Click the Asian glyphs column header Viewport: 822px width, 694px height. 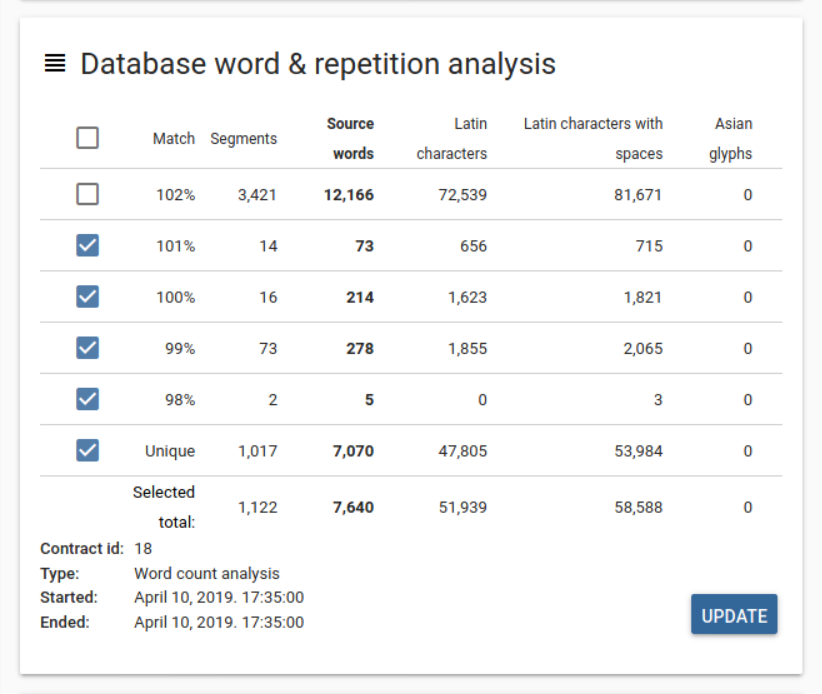[x=731, y=138]
